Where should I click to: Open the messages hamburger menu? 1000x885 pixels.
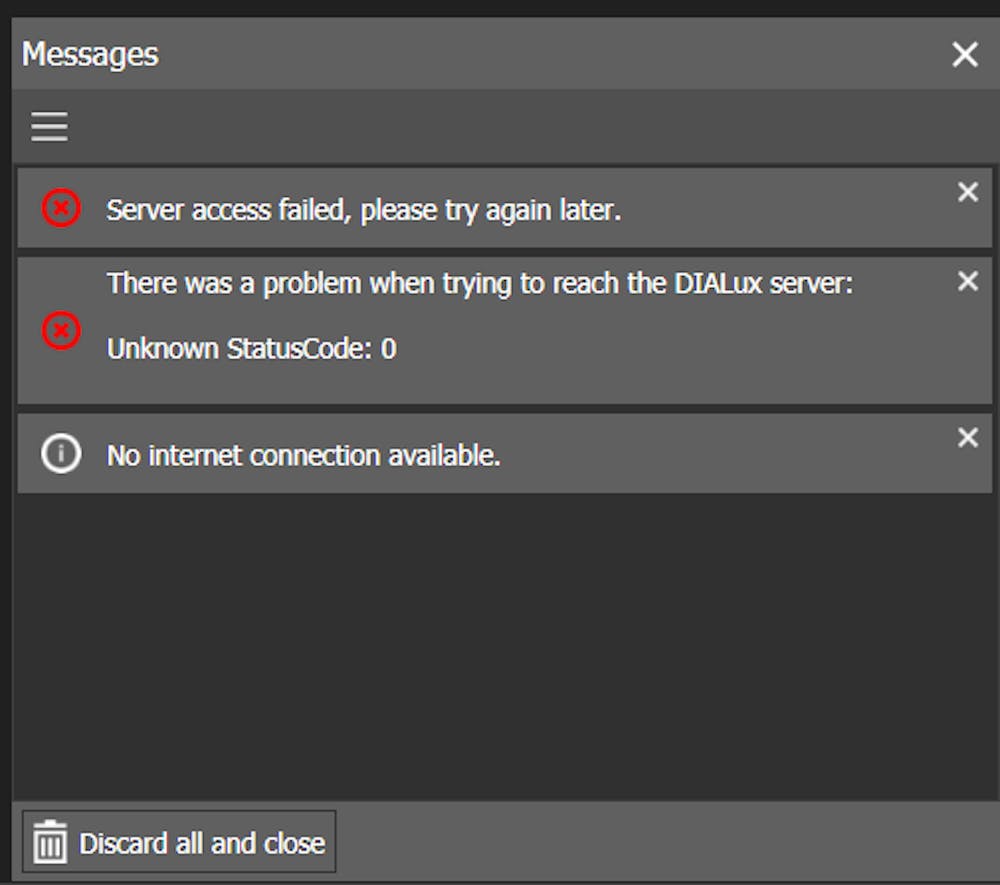(x=49, y=126)
